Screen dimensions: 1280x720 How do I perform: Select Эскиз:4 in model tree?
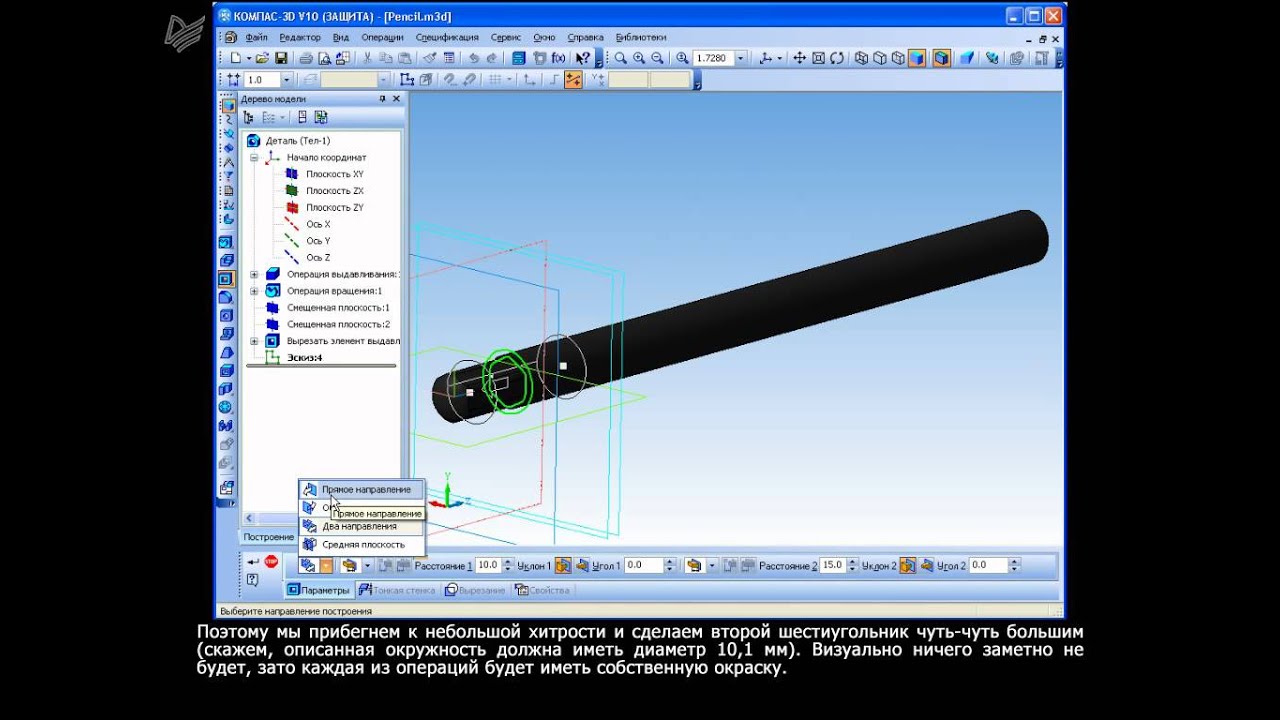point(305,358)
